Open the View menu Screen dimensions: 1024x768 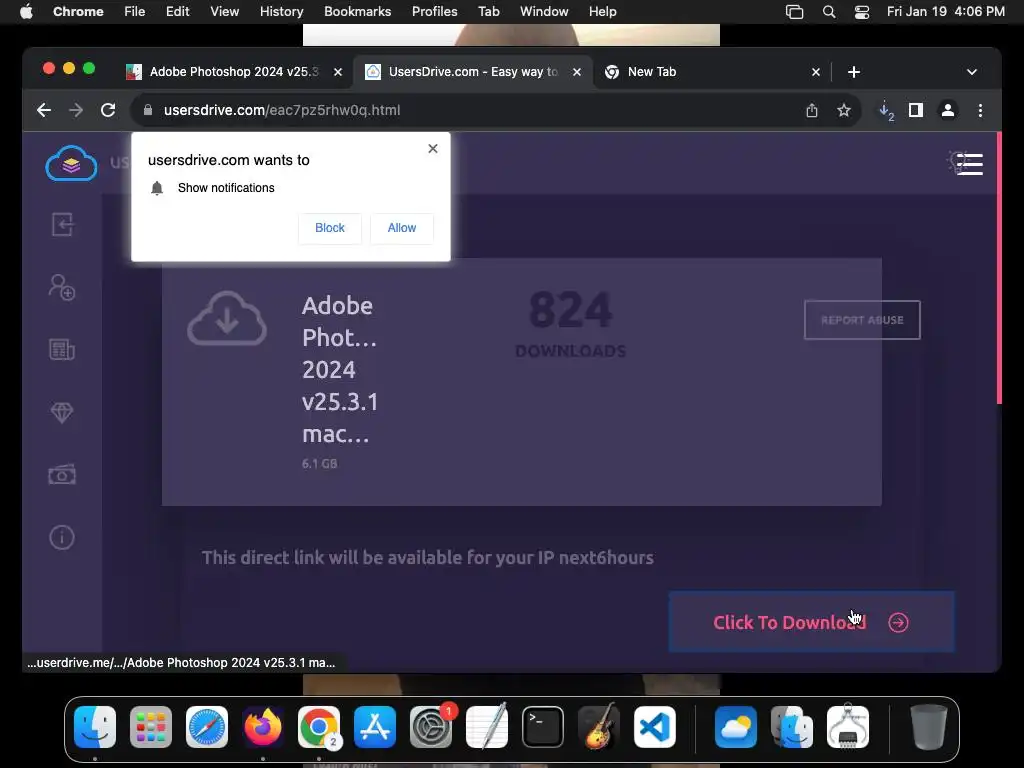(224, 12)
